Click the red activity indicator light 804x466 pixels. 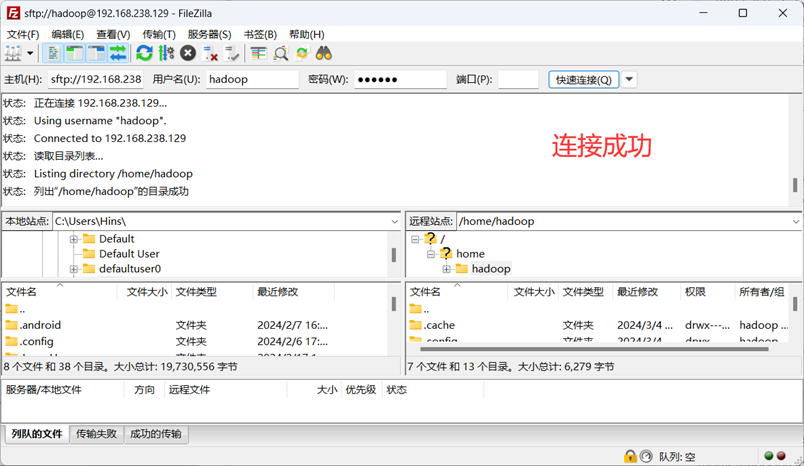click(x=781, y=456)
